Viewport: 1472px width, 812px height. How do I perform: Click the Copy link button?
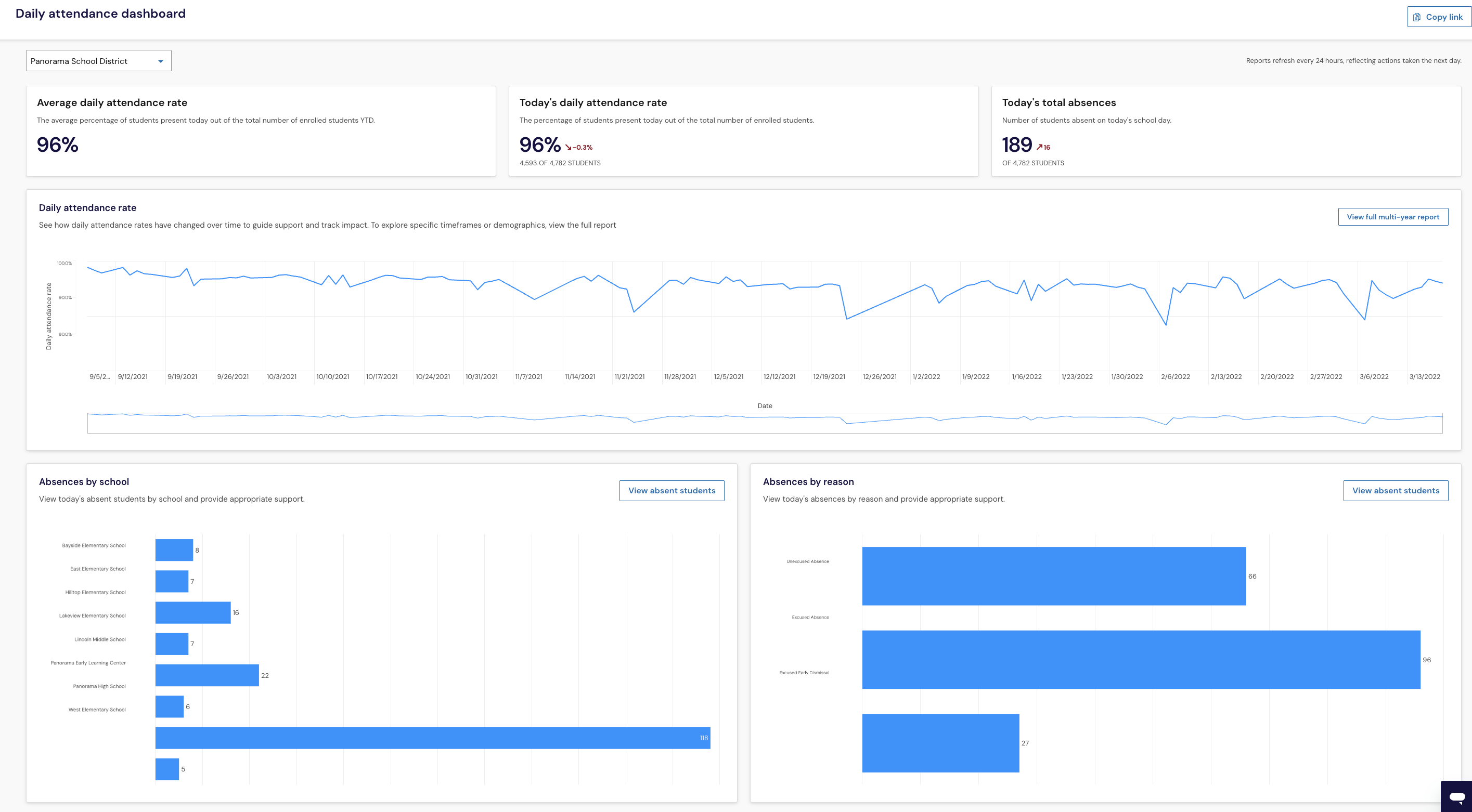[x=1439, y=17]
